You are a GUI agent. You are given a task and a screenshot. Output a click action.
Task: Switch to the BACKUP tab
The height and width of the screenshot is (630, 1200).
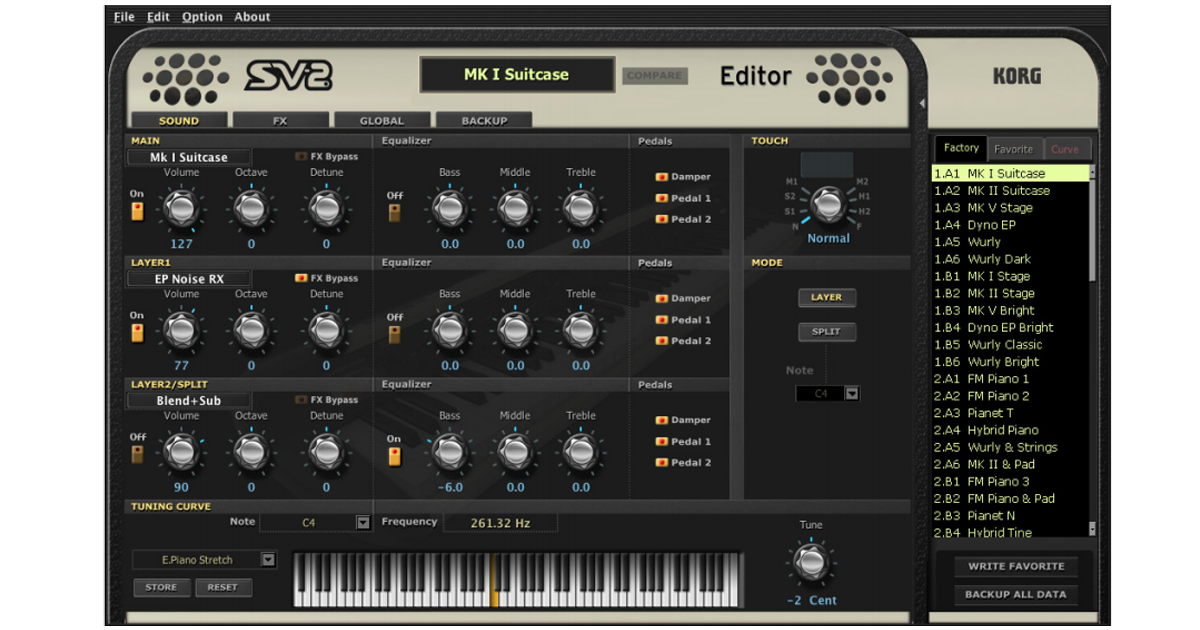click(484, 120)
